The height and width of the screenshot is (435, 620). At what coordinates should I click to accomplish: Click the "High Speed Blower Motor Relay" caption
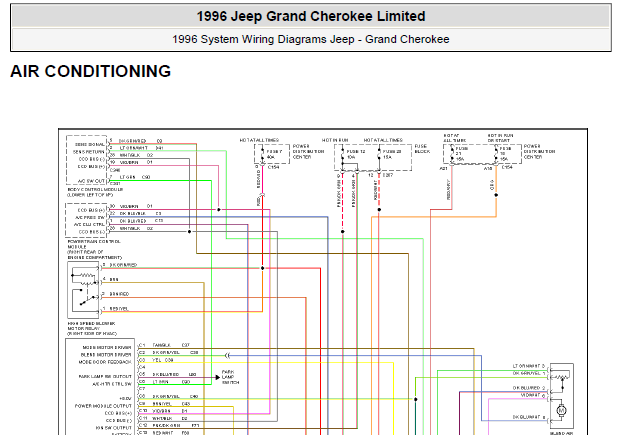point(92,329)
